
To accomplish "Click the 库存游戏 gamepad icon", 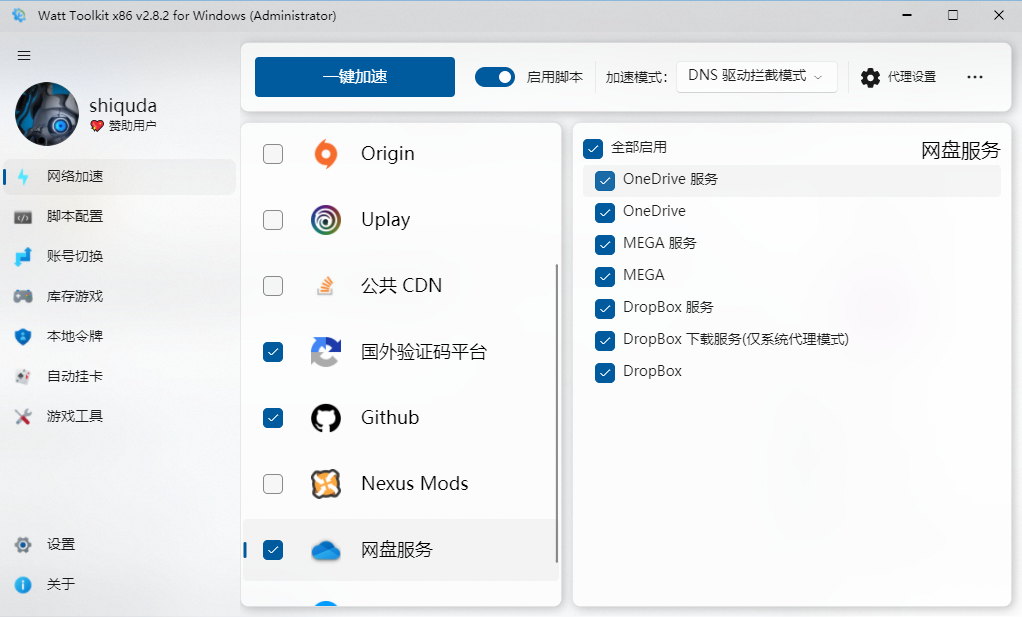I will point(23,296).
